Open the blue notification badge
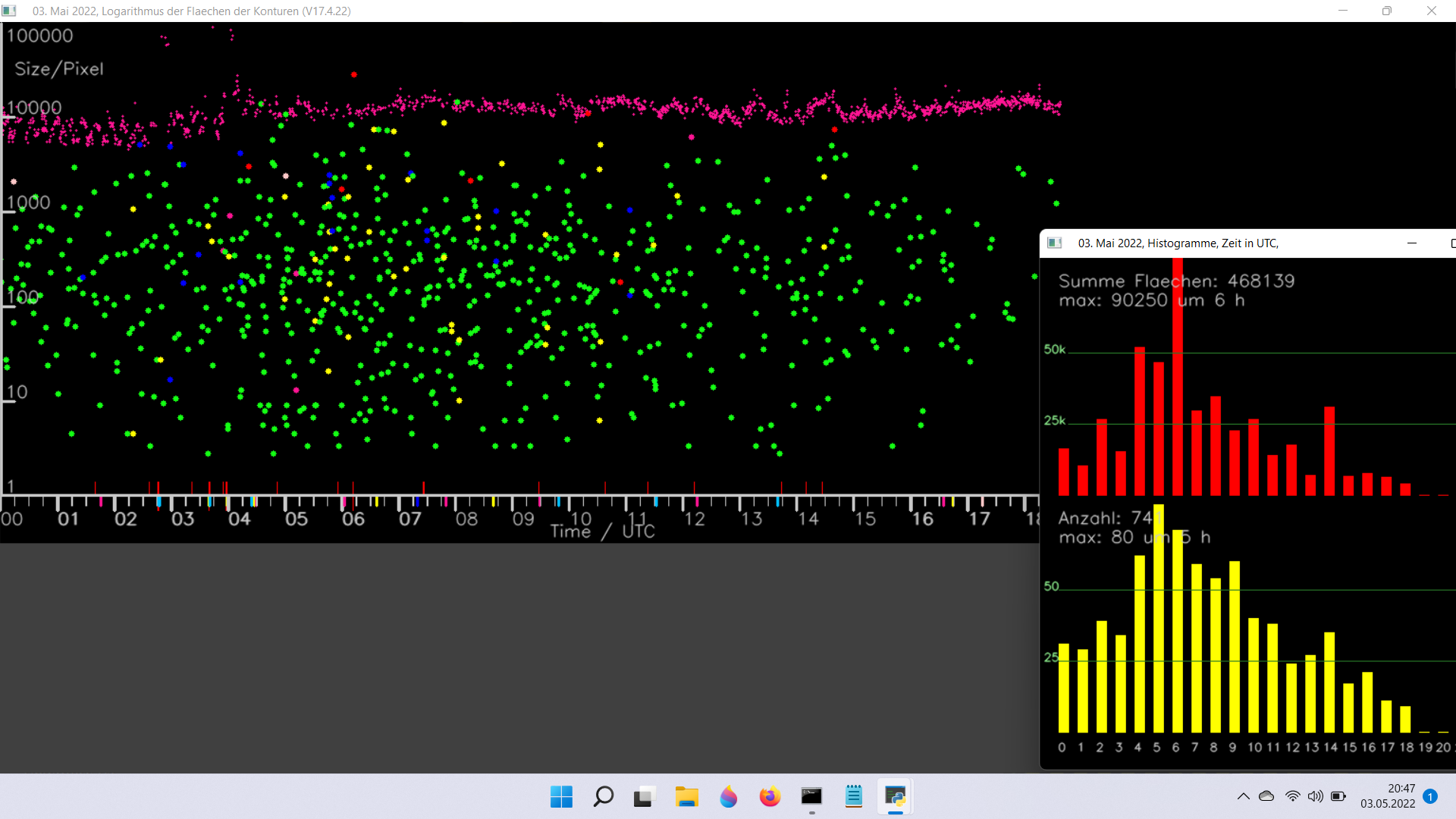Screen dimensions: 1456x819 pyautogui.click(x=1430, y=796)
